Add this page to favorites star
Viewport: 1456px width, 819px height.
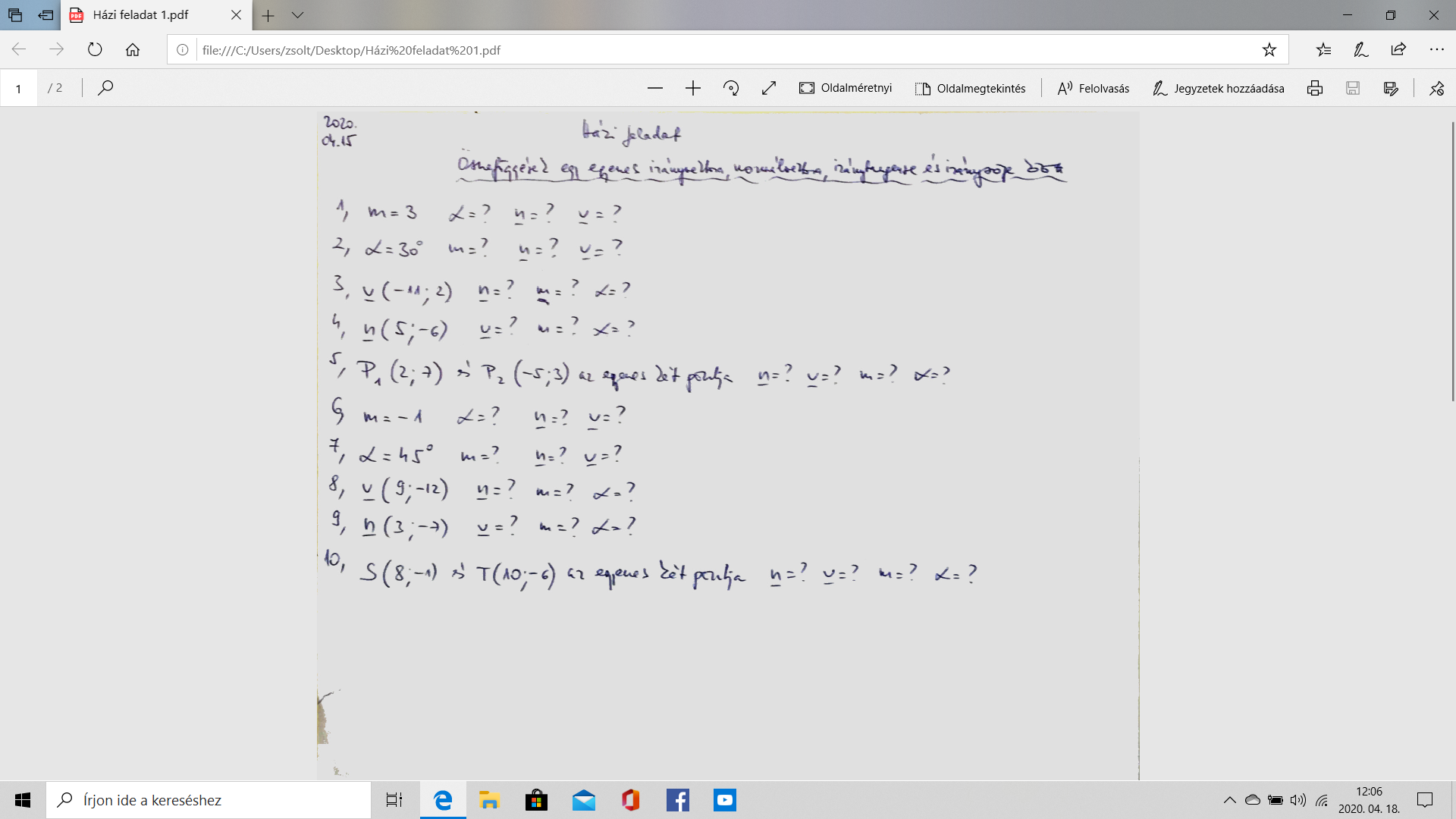[1269, 50]
